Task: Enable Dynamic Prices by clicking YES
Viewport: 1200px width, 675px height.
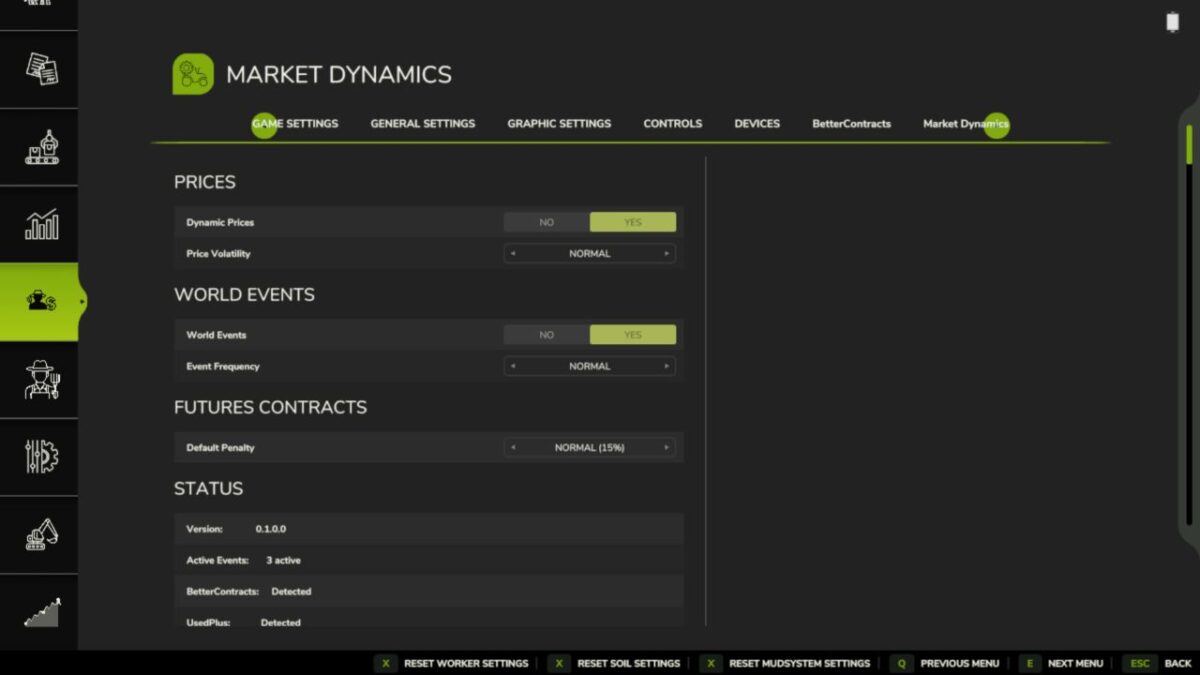Action: (633, 221)
